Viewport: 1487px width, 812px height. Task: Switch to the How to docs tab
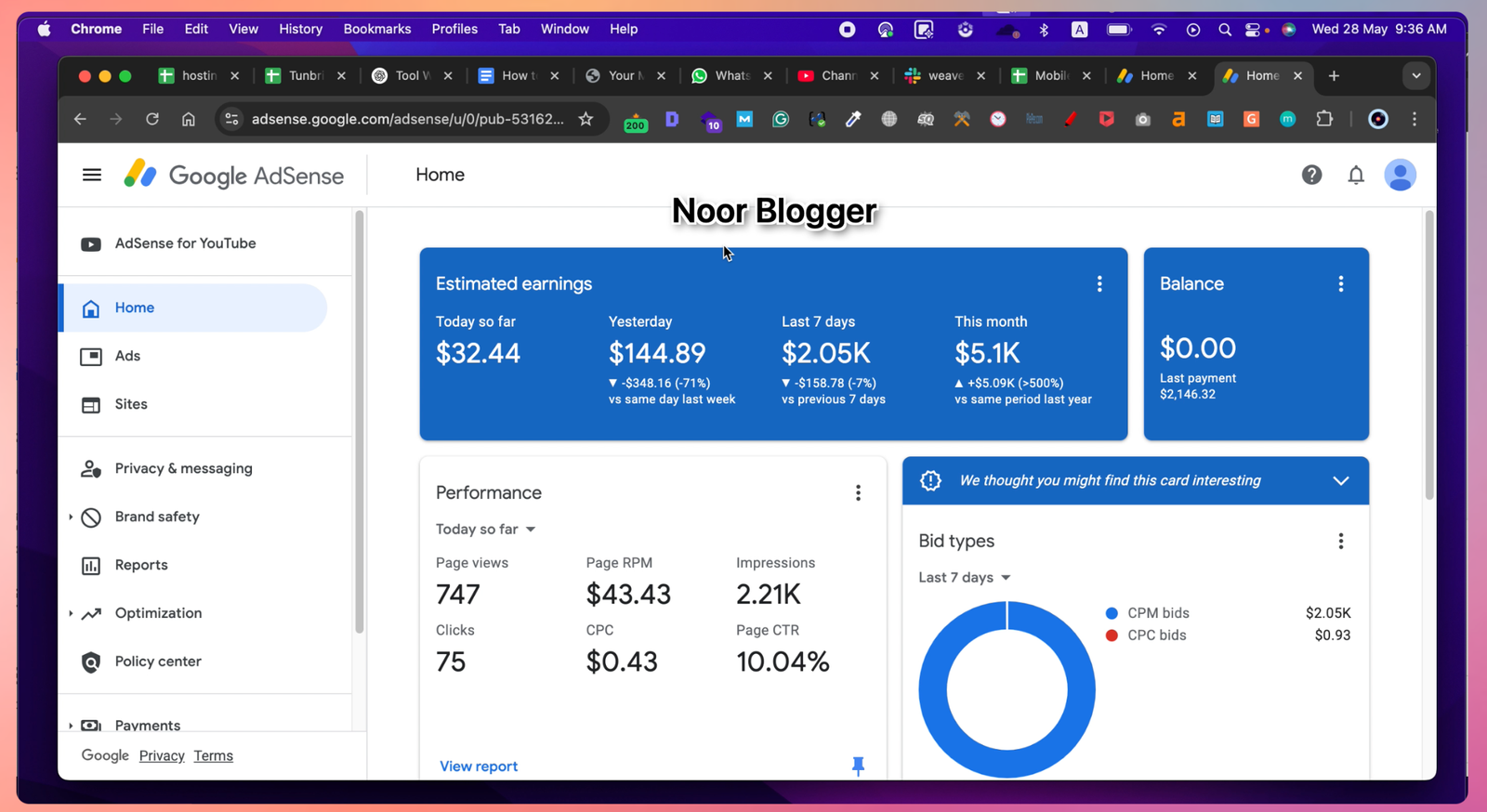519,76
